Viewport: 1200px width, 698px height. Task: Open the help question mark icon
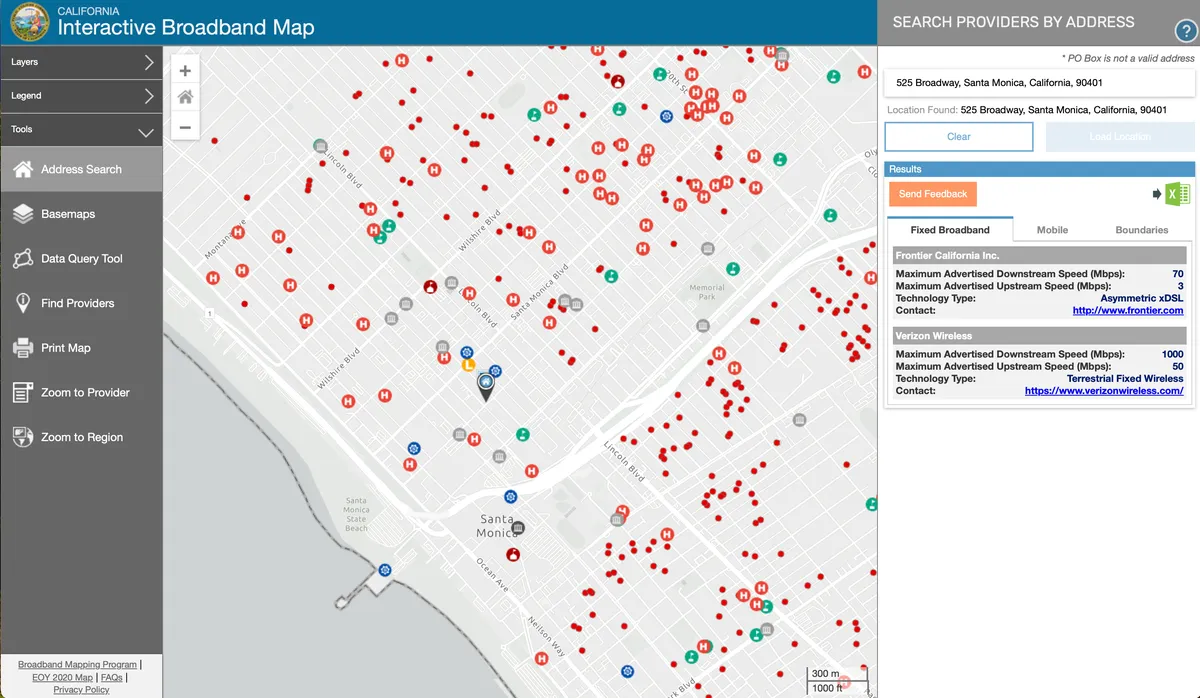pos(1184,31)
